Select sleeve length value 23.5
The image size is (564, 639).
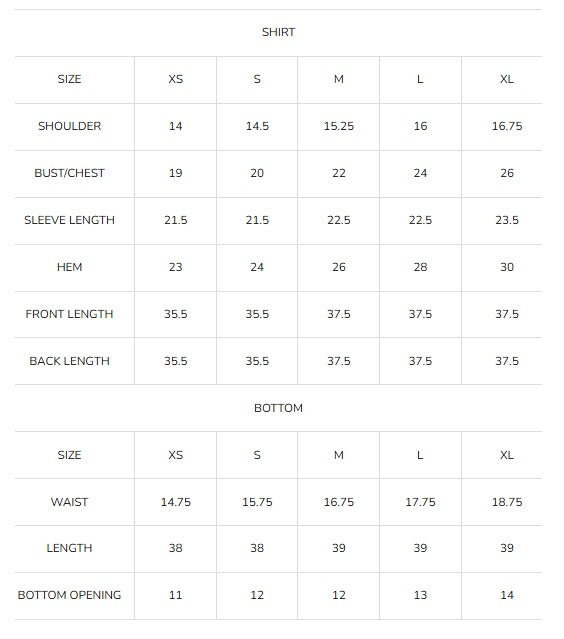507,220
